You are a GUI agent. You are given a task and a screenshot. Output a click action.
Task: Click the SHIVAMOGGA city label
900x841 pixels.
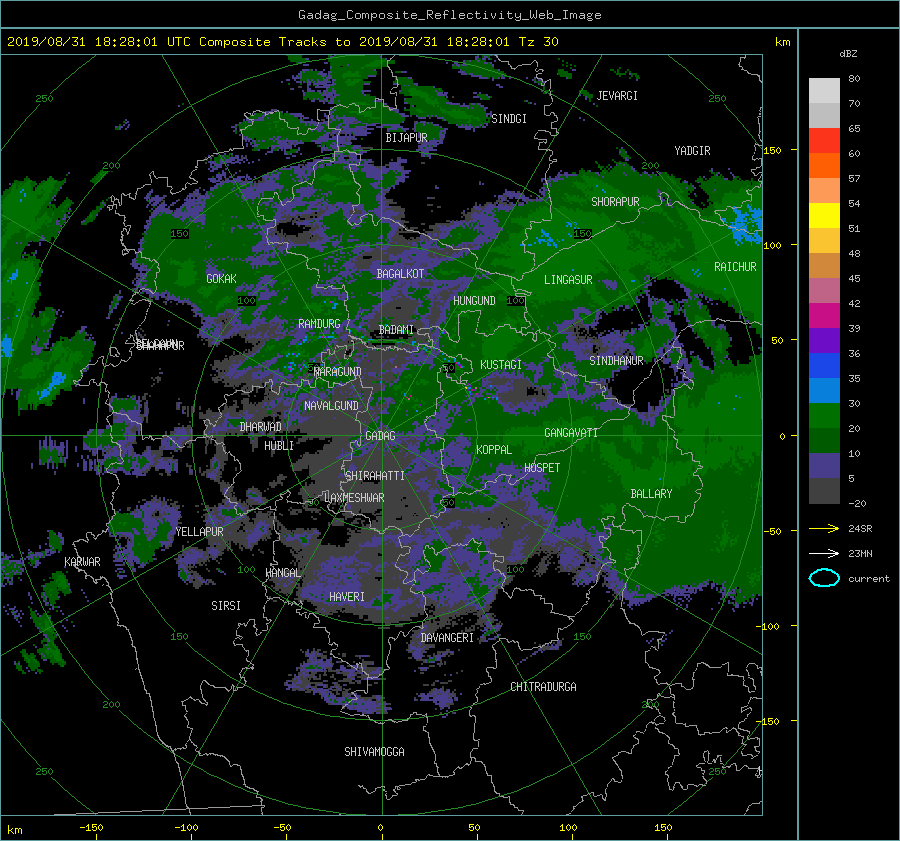click(x=374, y=752)
